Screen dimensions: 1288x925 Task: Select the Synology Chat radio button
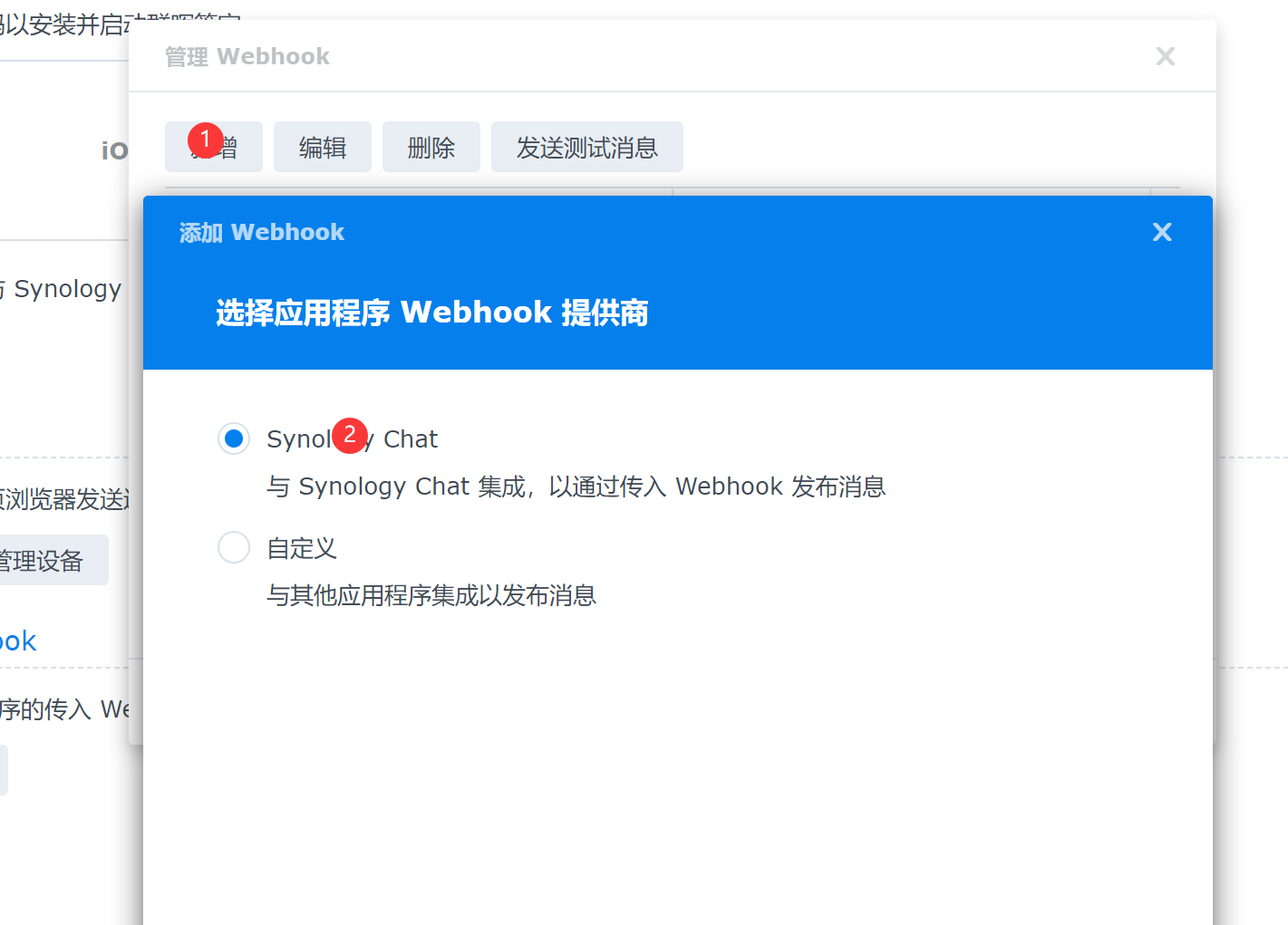coord(234,438)
